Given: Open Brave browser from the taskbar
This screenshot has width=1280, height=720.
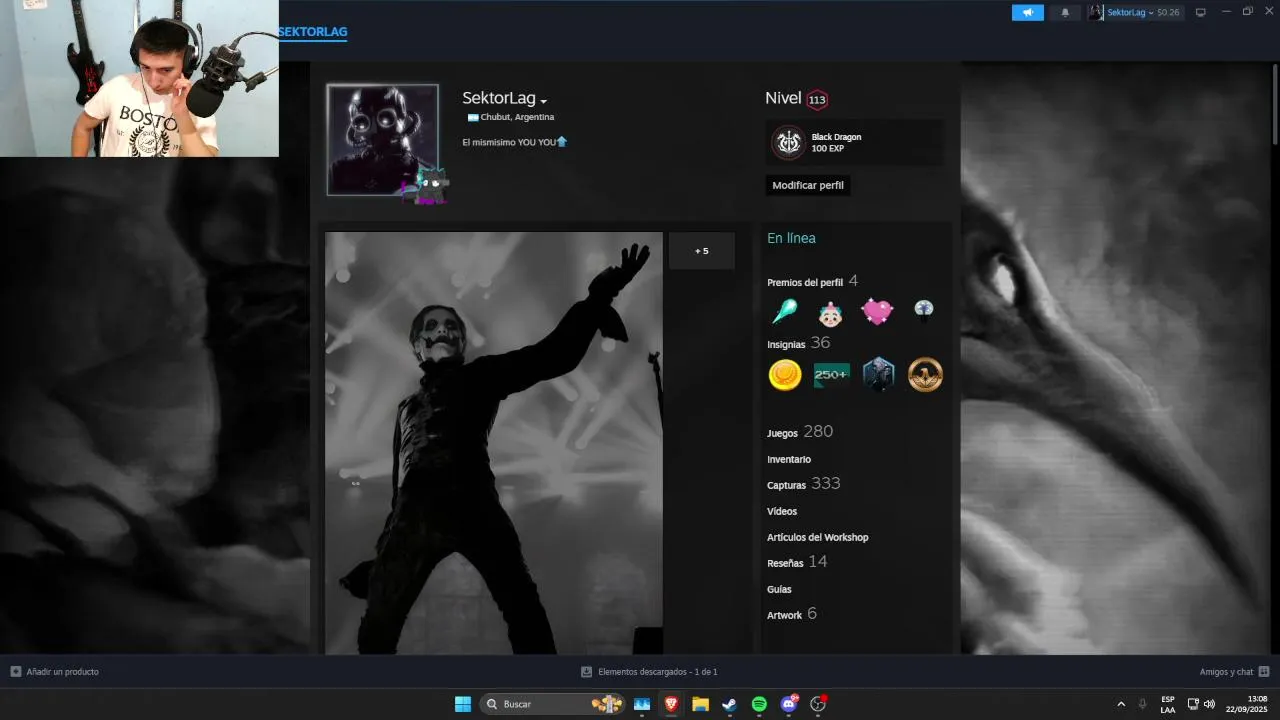Looking at the screenshot, I should click(671, 704).
